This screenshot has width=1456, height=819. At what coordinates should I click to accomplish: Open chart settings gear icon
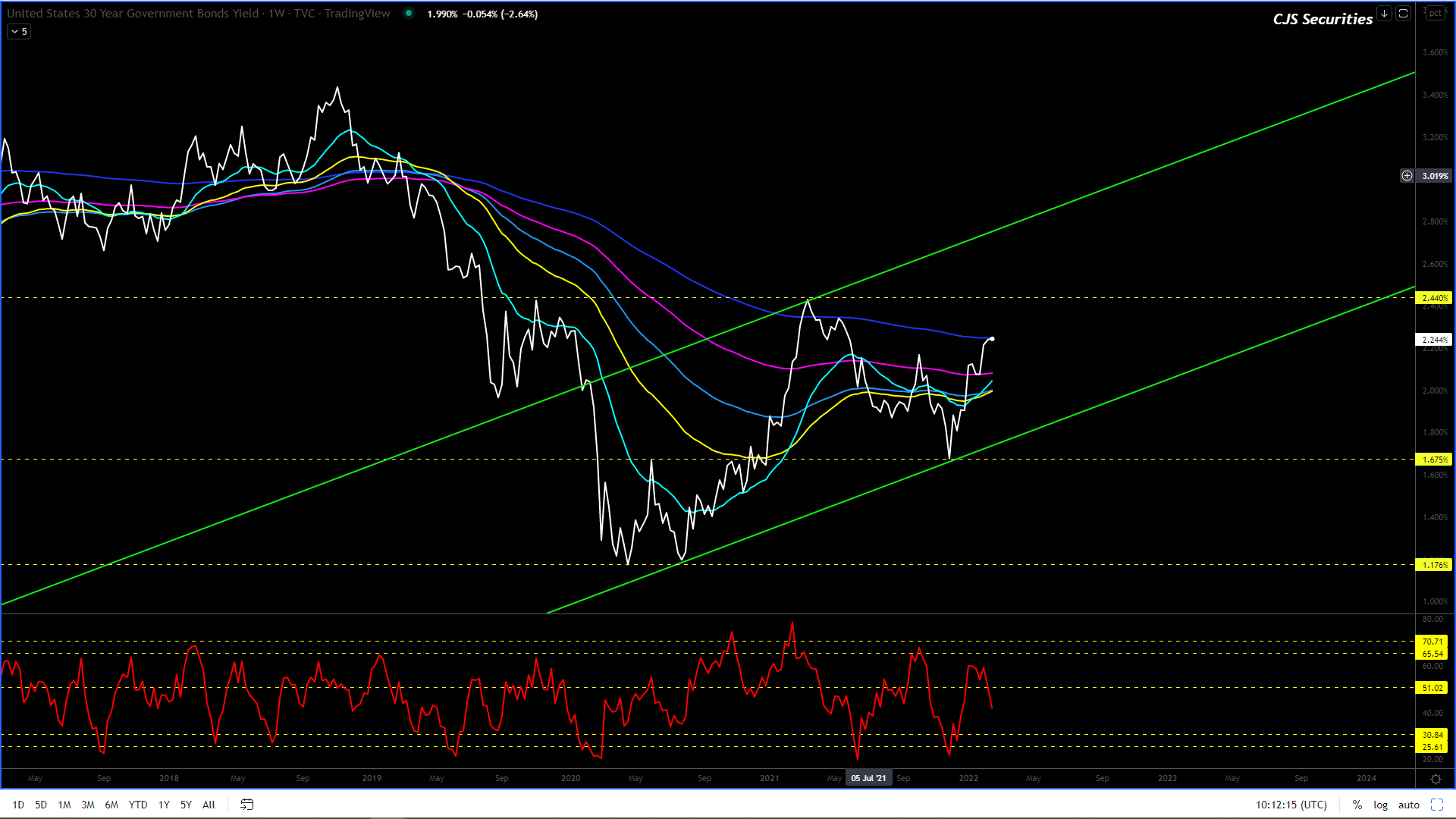[x=1435, y=779]
